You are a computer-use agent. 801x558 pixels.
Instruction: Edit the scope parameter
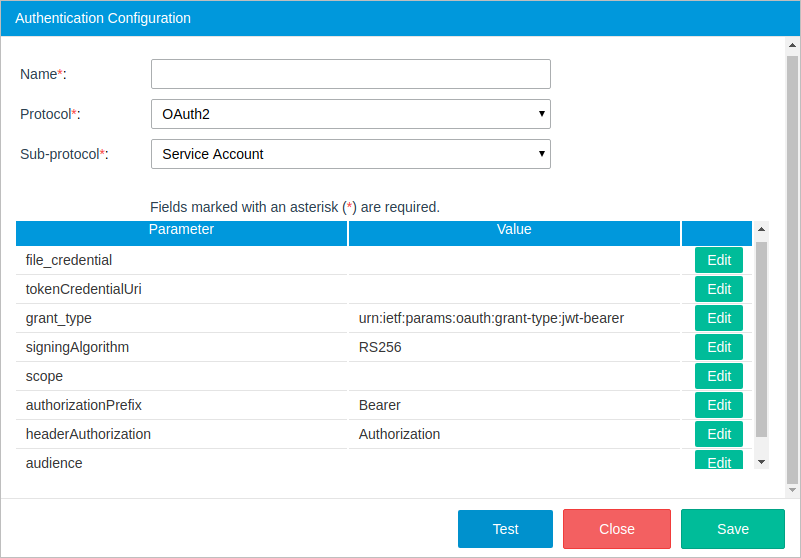(719, 376)
